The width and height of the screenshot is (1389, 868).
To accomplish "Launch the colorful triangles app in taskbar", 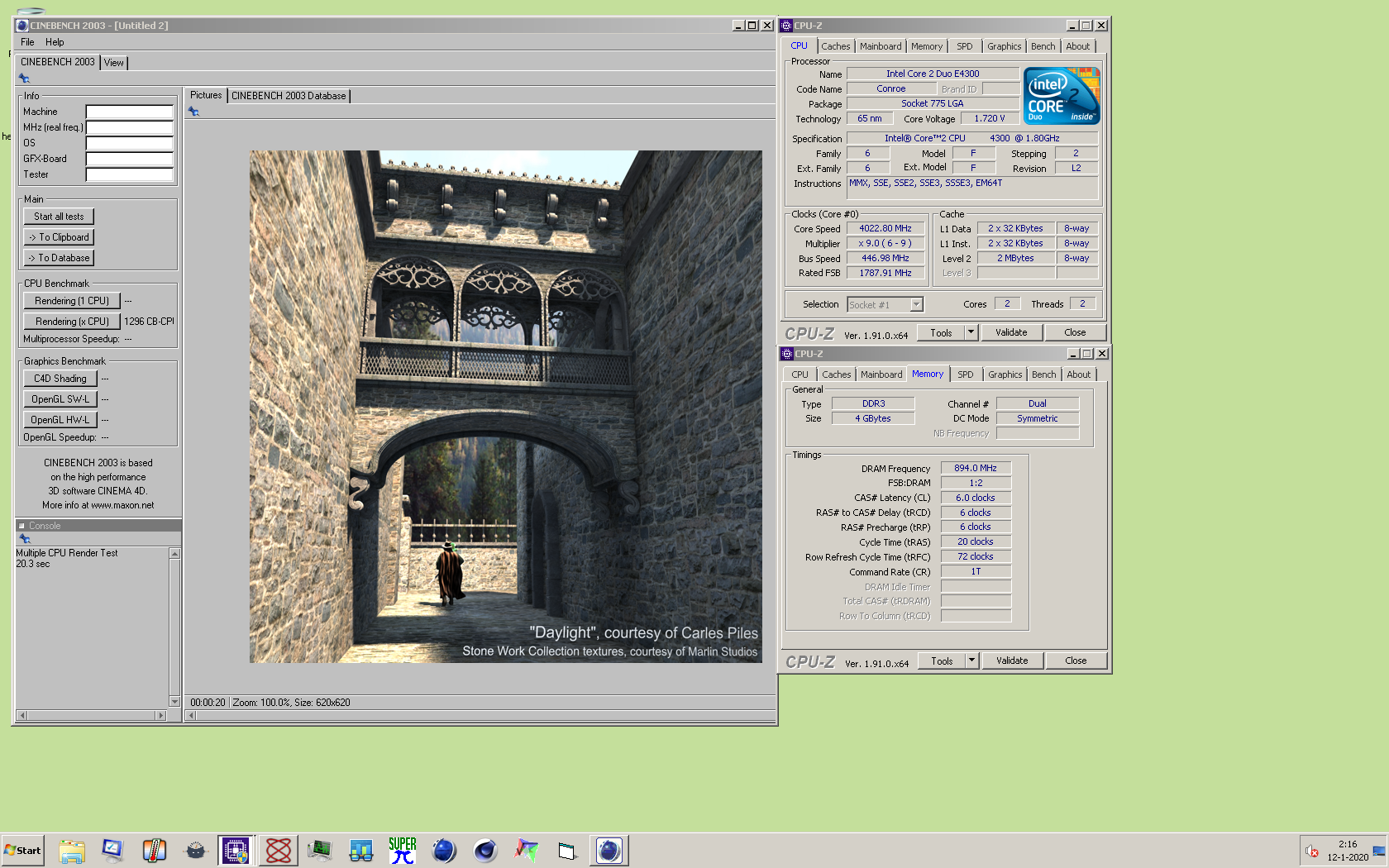I will [527, 851].
